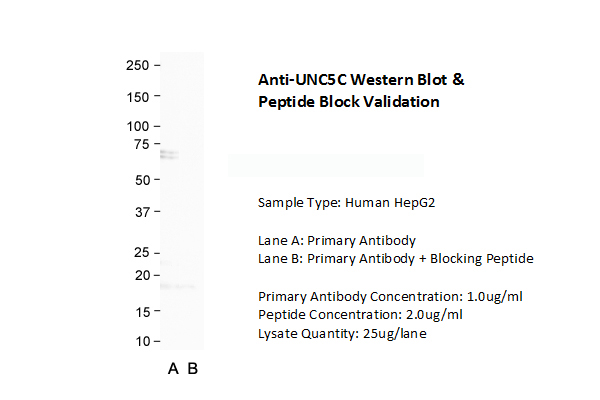Click the 20 marker label
Viewport: 600px width, 400px height.
pyautogui.click(x=140, y=275)
